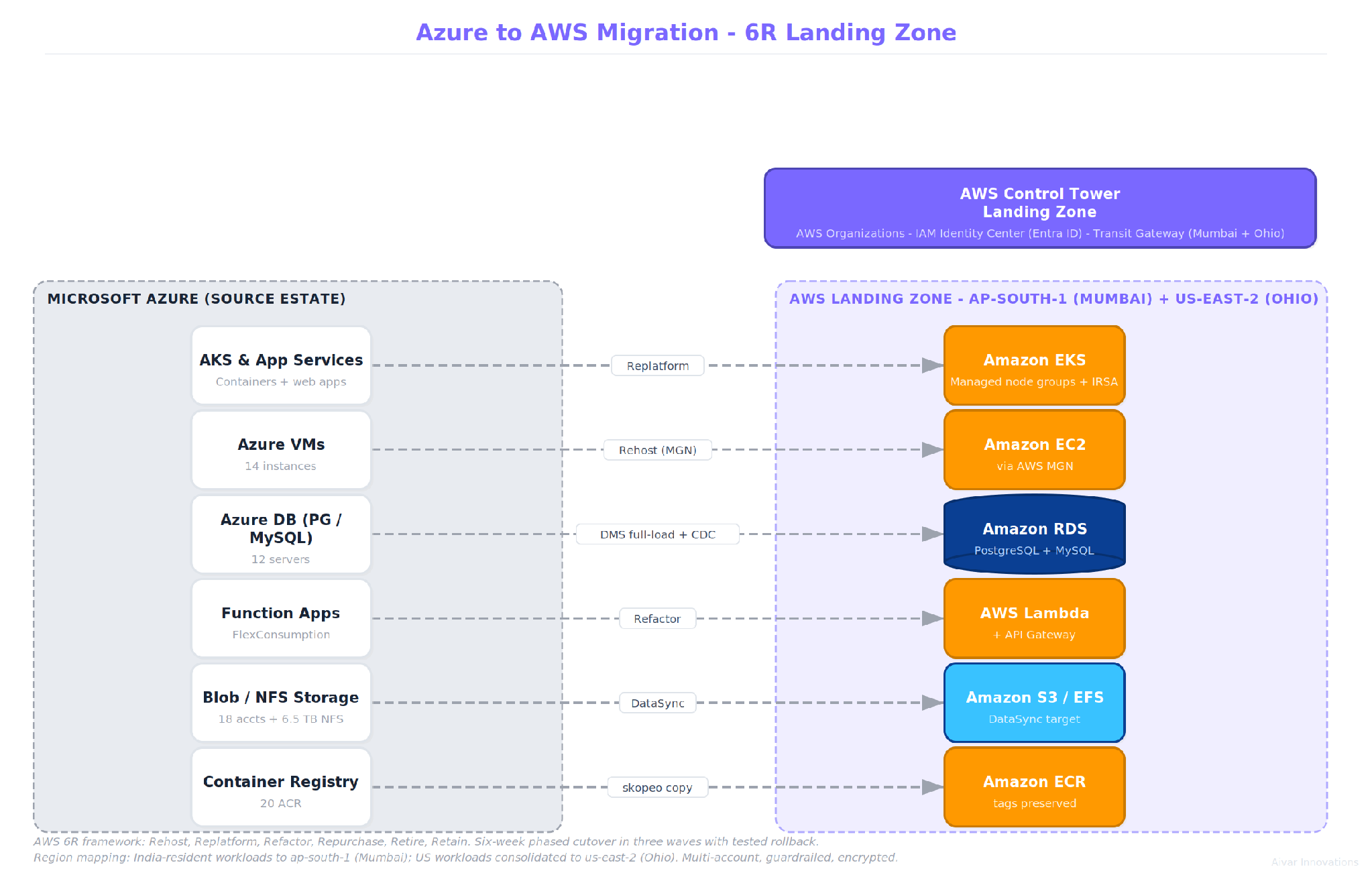Click the 'PostgreSQL + MySQL' subtitle

[1034, 550]
